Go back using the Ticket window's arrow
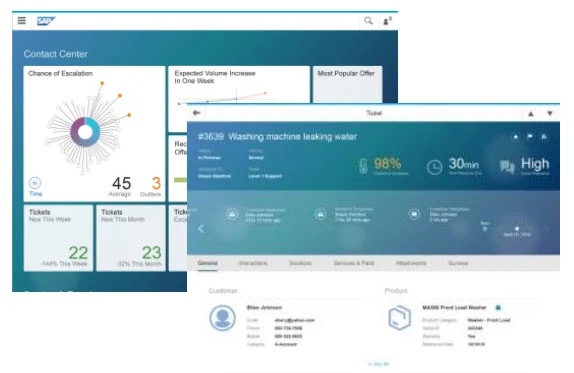 [x=197, y=113]
